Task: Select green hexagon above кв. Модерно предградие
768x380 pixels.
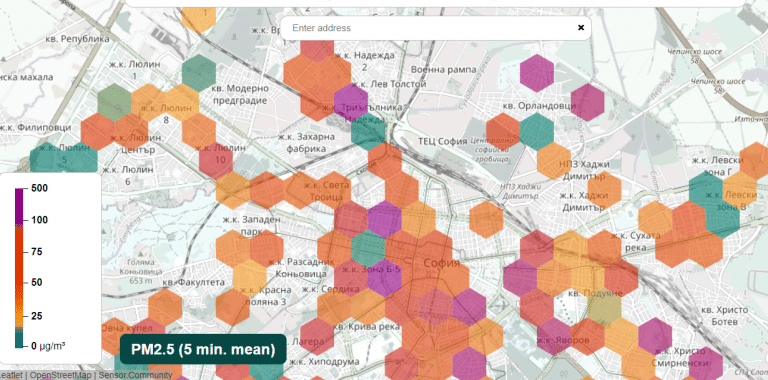Action: pos(199,73)
